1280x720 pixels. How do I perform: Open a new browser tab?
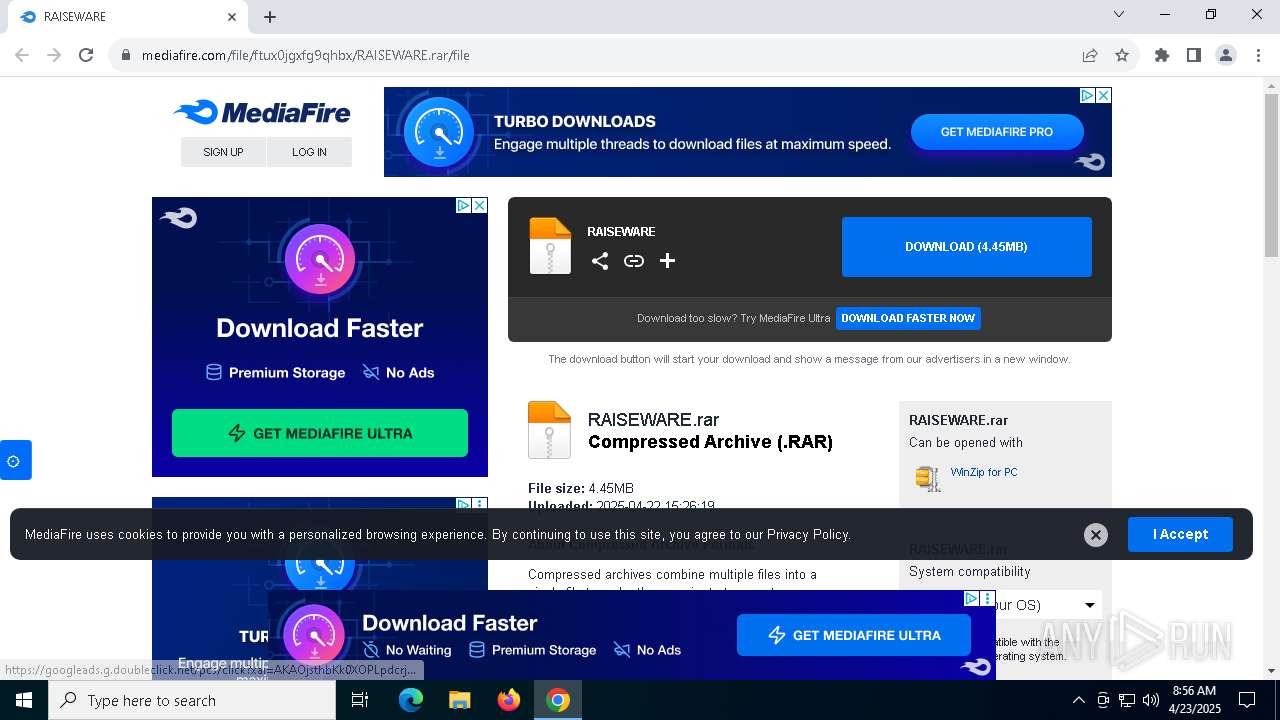point(270,17)
